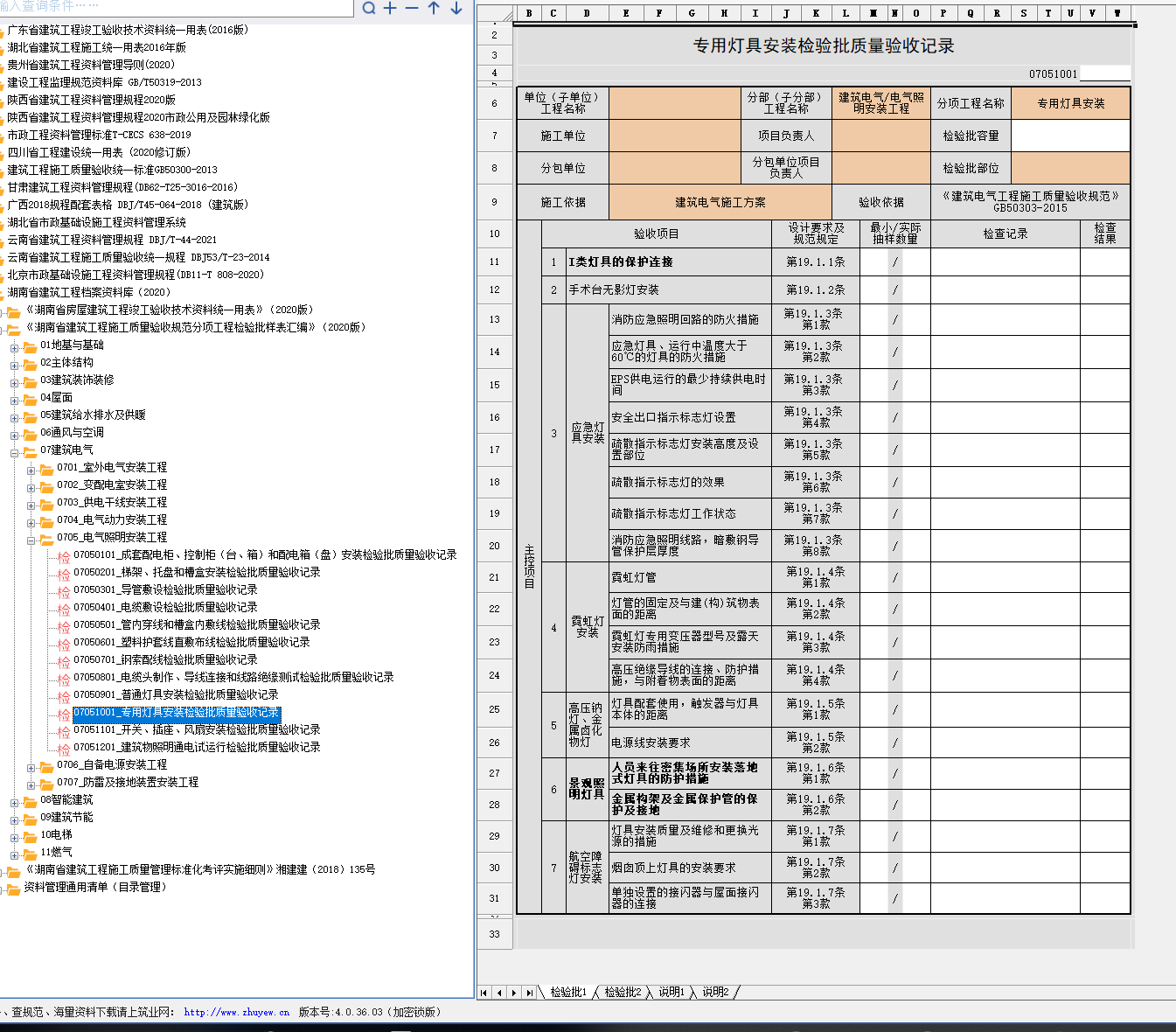
Task: Click the 检查记录 cell for I类灯具的保护连接
Action: tap(1006, 261)
